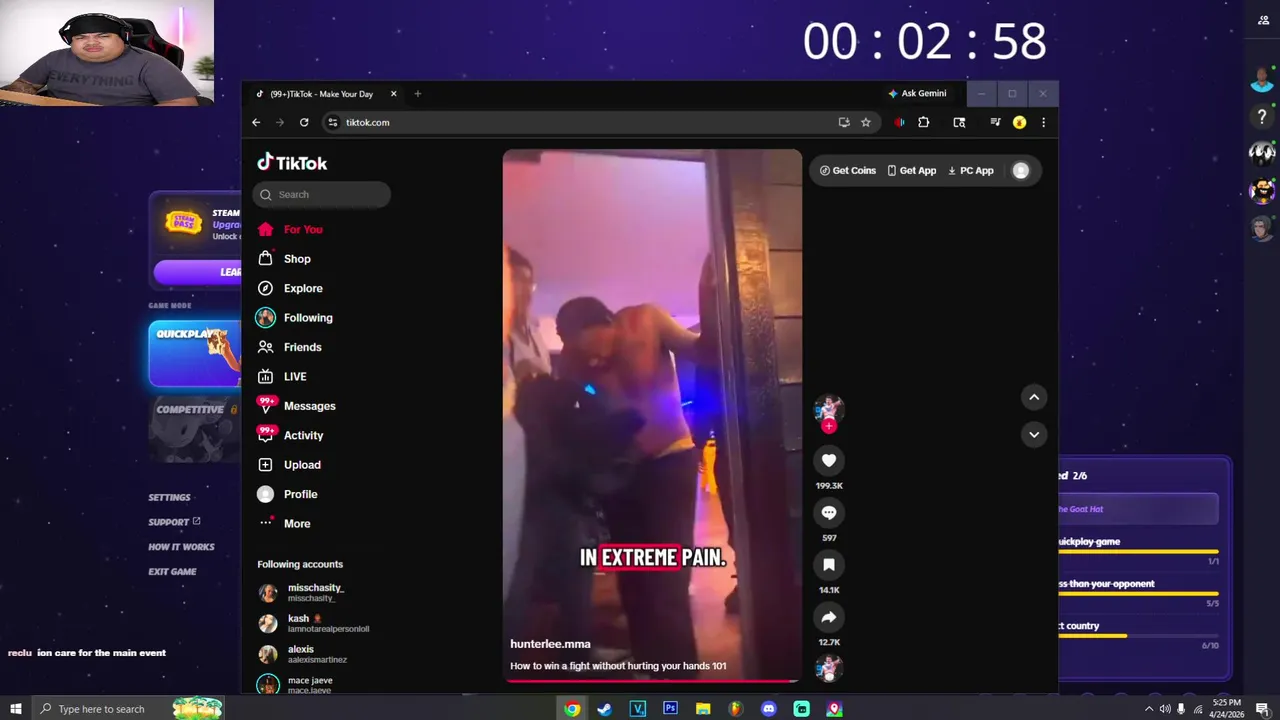Open a new Chrome tab

point(417,94)
